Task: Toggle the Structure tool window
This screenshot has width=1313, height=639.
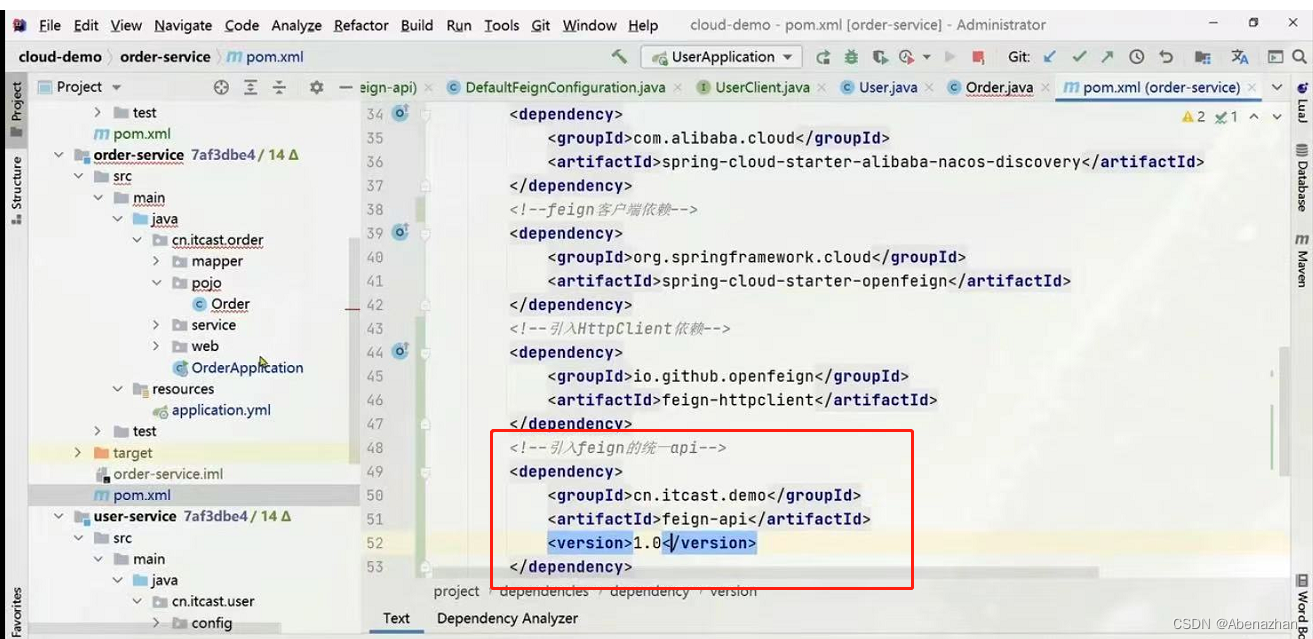Action: pyautogui.click(x=16, y=190)
